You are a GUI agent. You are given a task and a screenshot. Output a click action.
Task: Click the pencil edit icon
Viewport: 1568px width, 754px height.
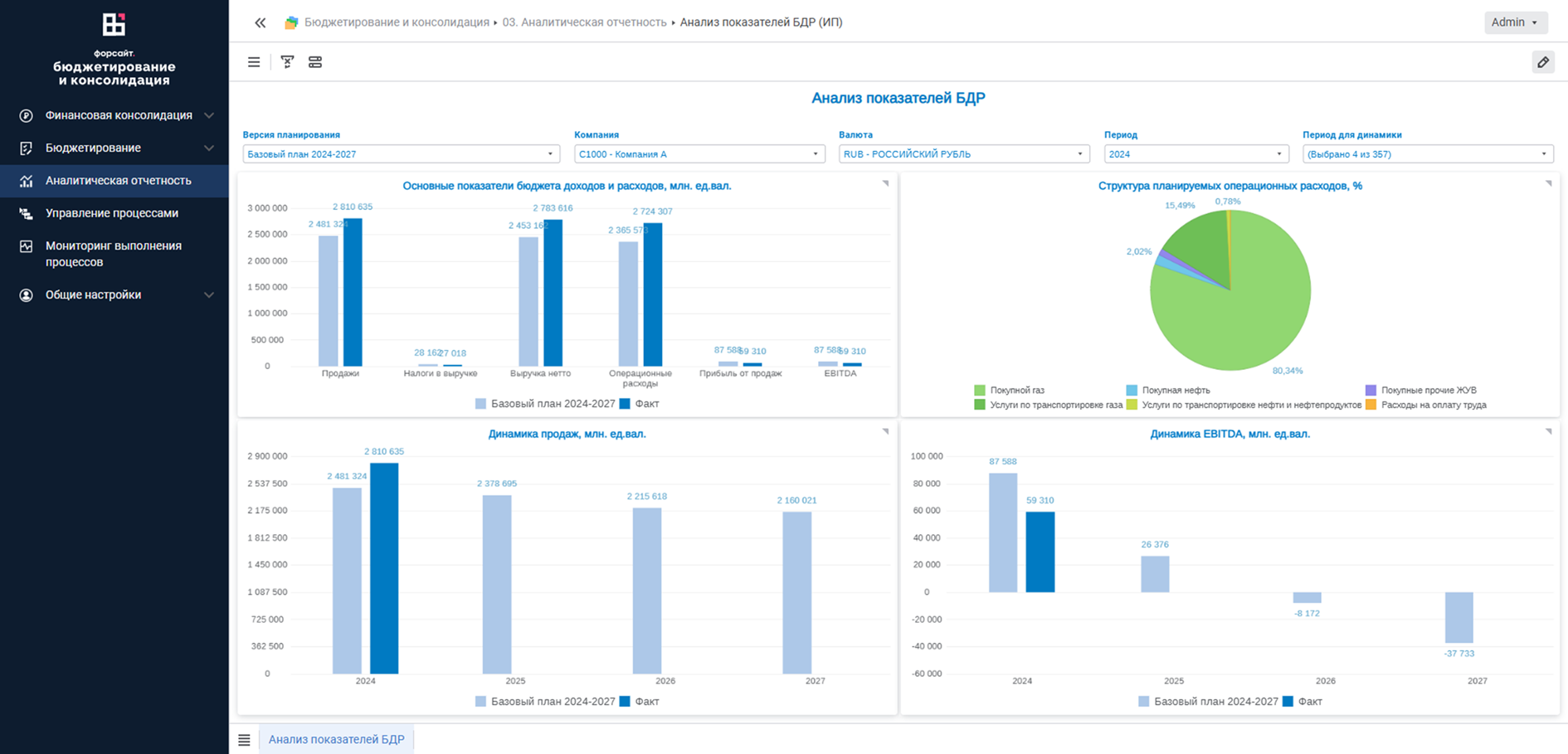click(x=1543, y=62)
